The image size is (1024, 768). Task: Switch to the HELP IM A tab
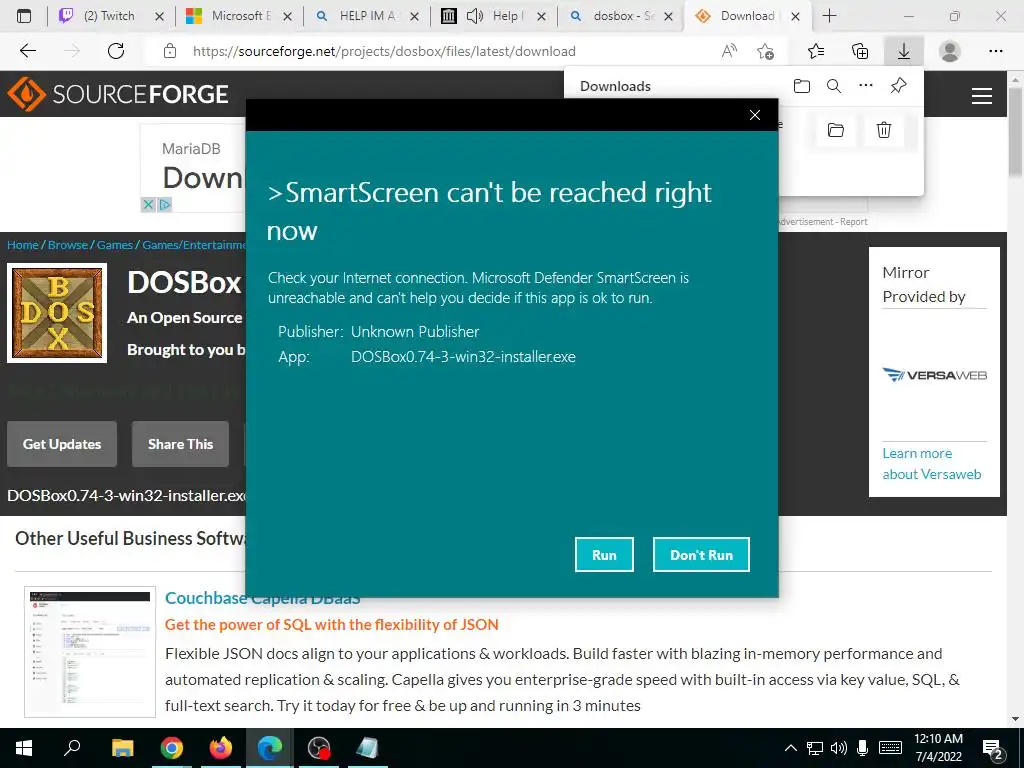coord(368,16)
